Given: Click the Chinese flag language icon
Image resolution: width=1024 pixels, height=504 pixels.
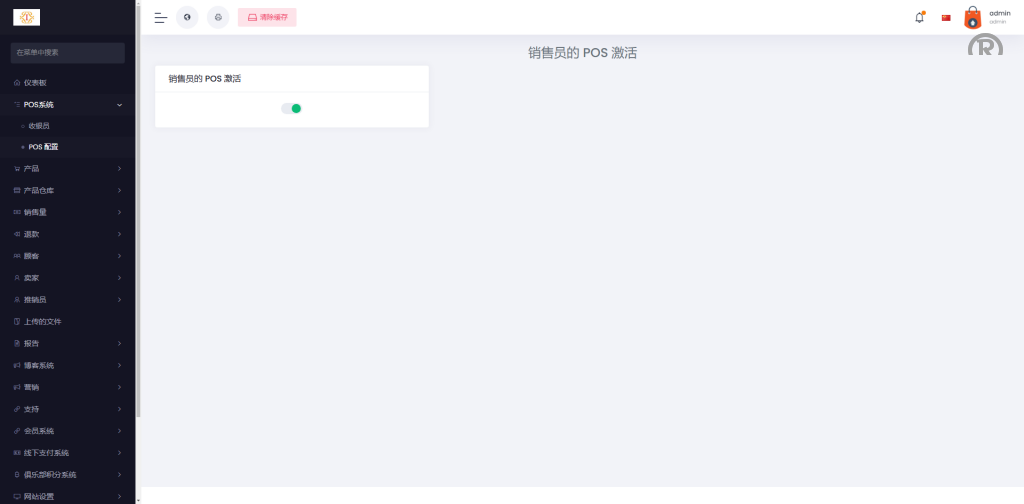Looking at the screenshot, I should [946, 18].
